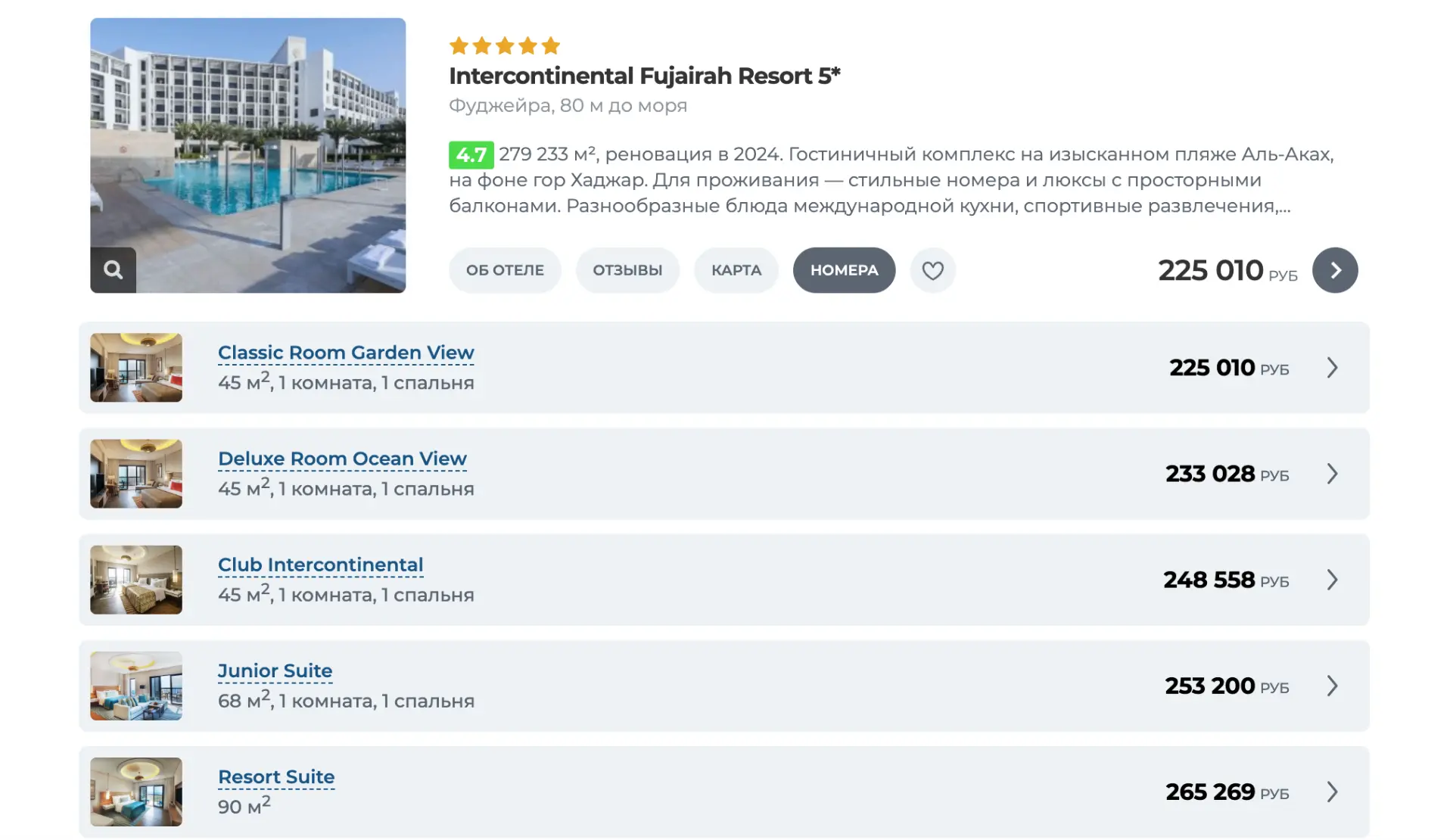
Task: Open the Club Intercontinental room thumbnail
Action: pyautogui.click(x=136, y=580)
